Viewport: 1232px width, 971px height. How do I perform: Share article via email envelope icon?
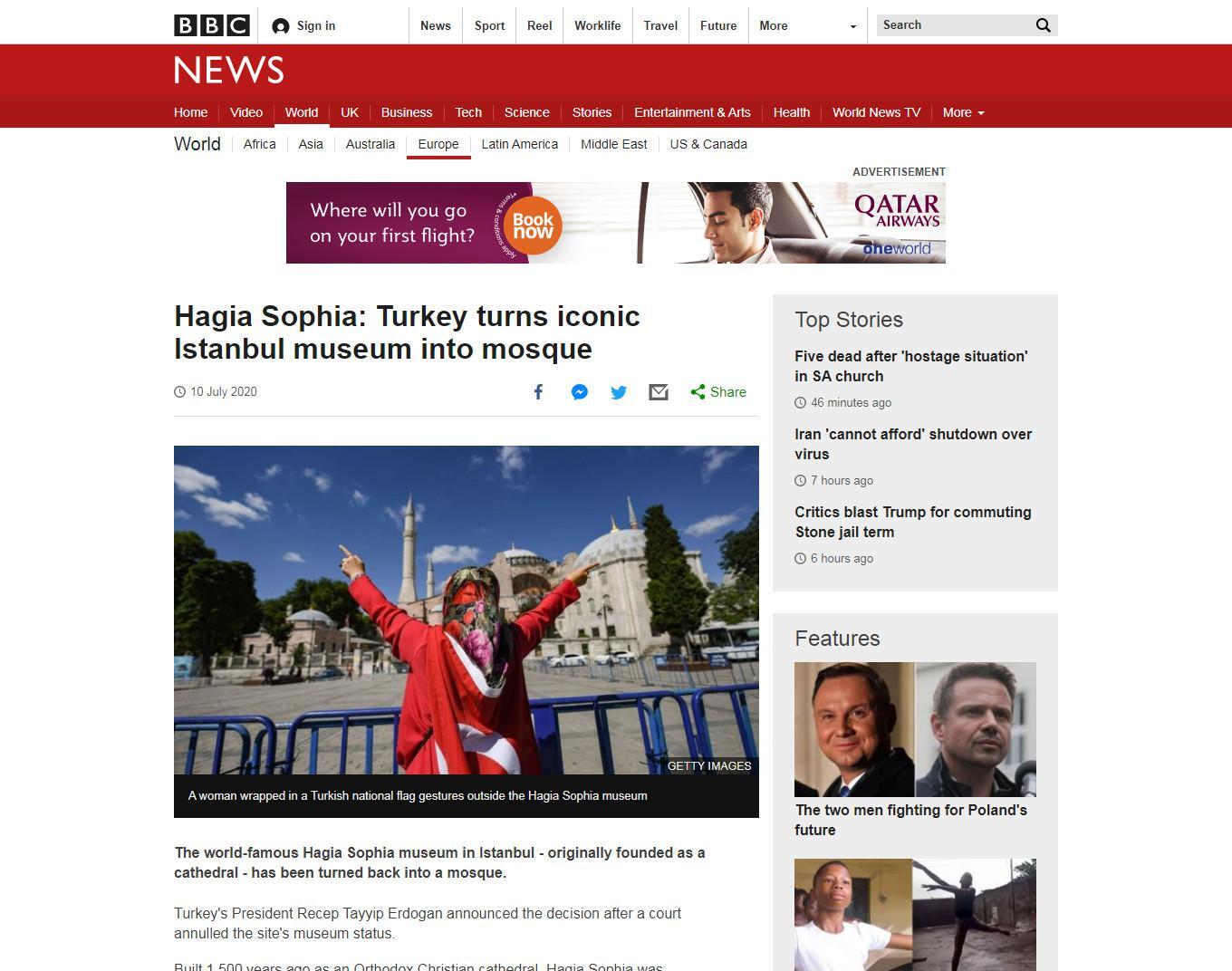(659, 392)
